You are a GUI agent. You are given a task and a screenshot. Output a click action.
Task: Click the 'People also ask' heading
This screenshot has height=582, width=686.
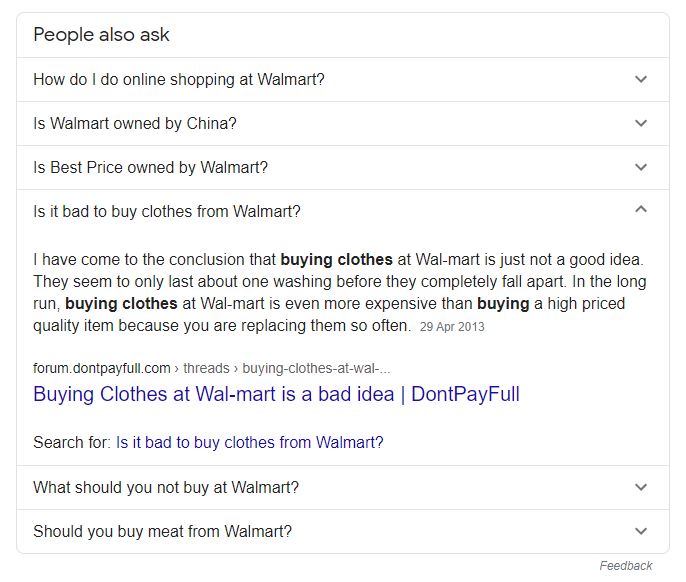tap(101, 35)
